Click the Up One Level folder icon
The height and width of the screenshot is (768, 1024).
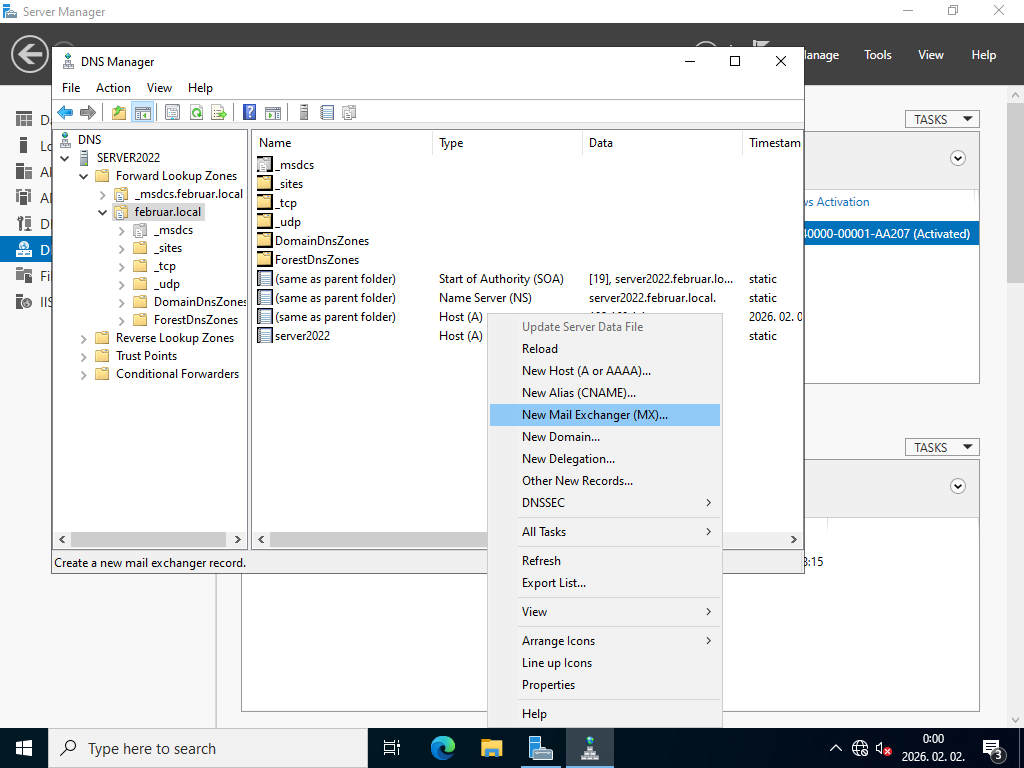pyautogui.click(x=119, y=112)
